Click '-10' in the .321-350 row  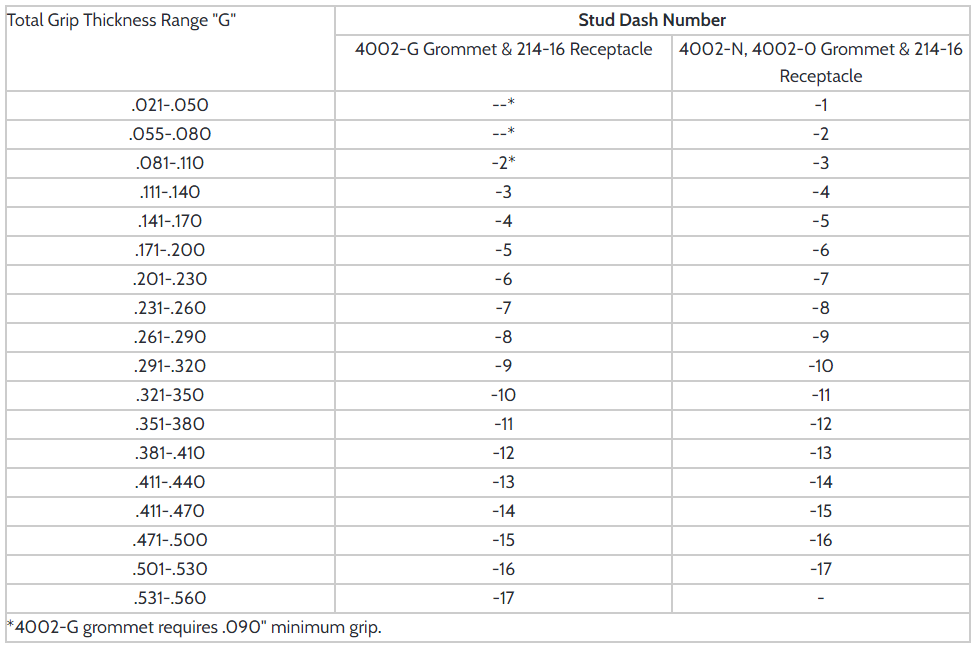[503, 395]
